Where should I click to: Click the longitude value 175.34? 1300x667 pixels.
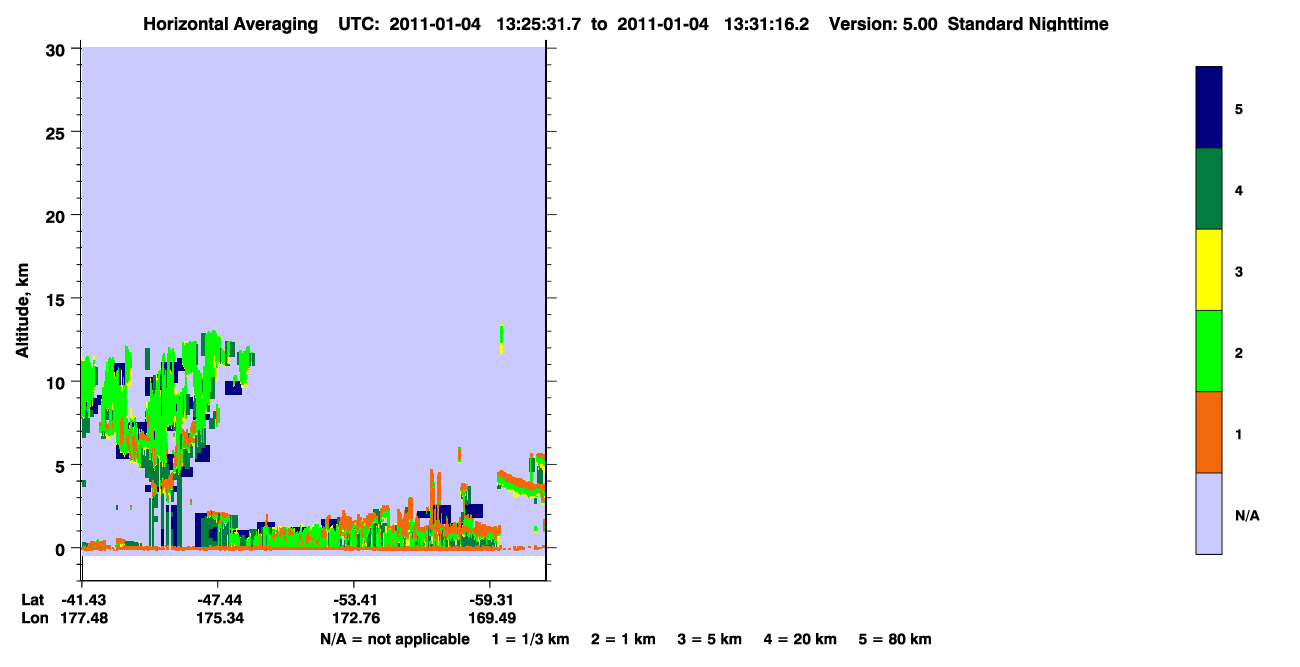220,619
